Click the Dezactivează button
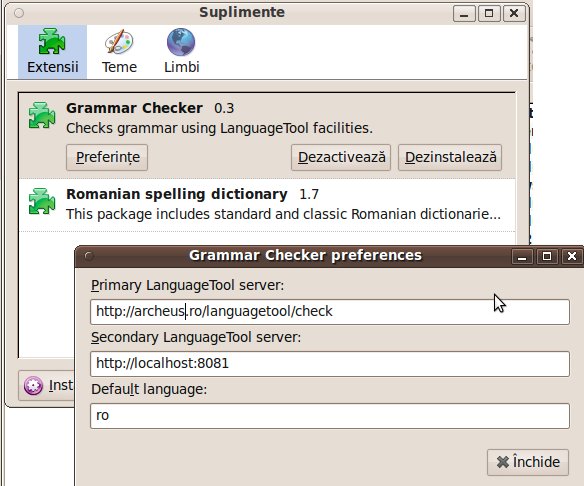 [341, 158]
